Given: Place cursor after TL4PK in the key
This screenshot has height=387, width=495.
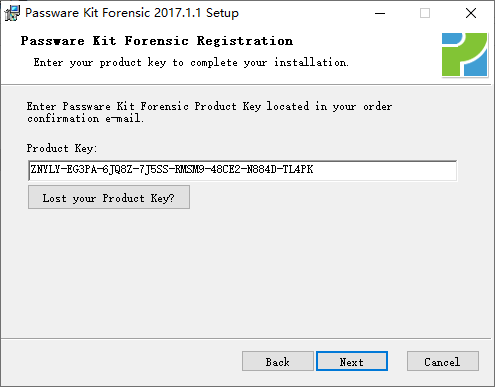Looking at the screenshot, I should tap(315, 170).
